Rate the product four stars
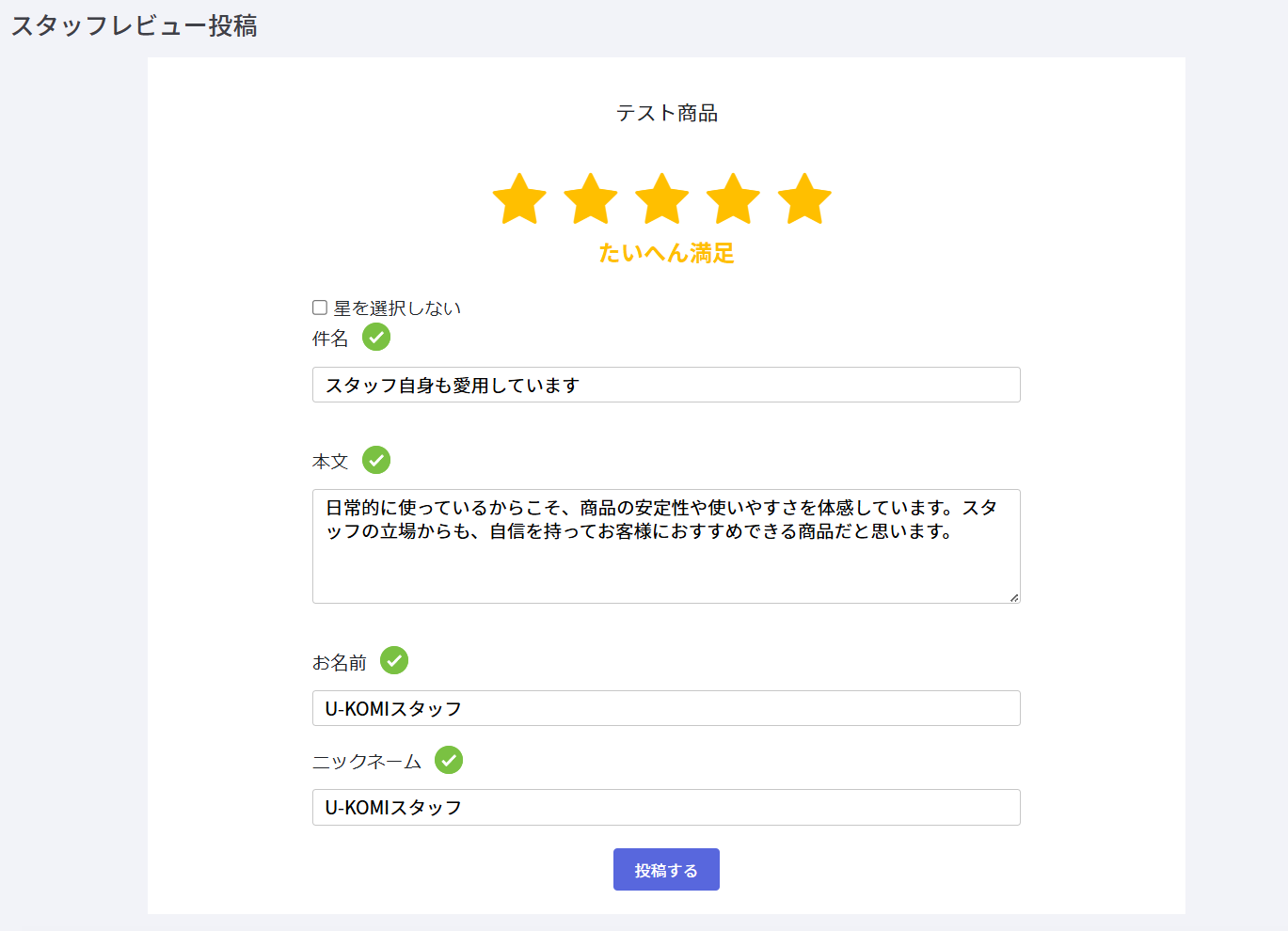Image resolution: width=1288 pixels, height=931 pixels. (x=733, y=199)
